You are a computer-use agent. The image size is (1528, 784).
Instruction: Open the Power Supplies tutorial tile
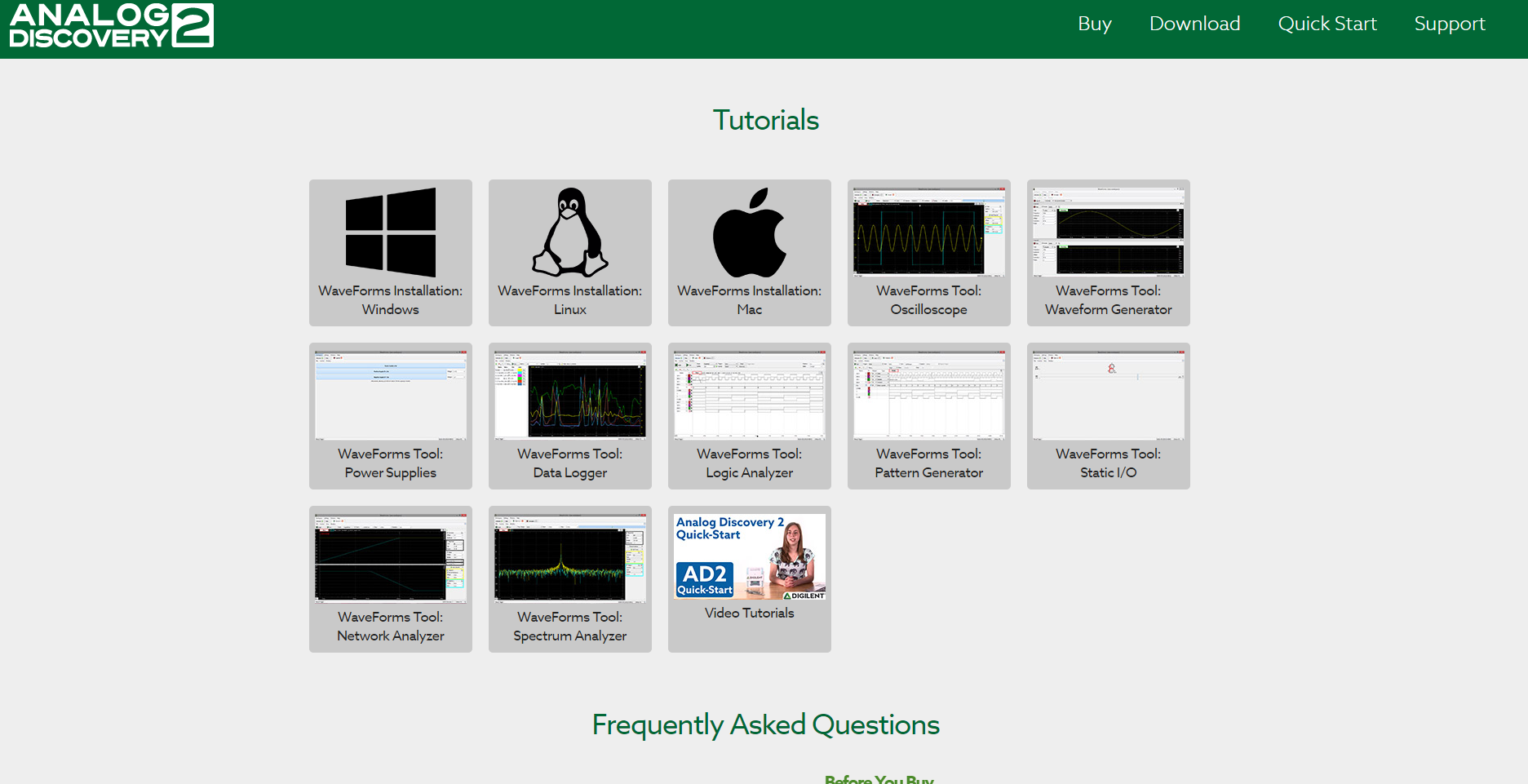pos(390,416)
